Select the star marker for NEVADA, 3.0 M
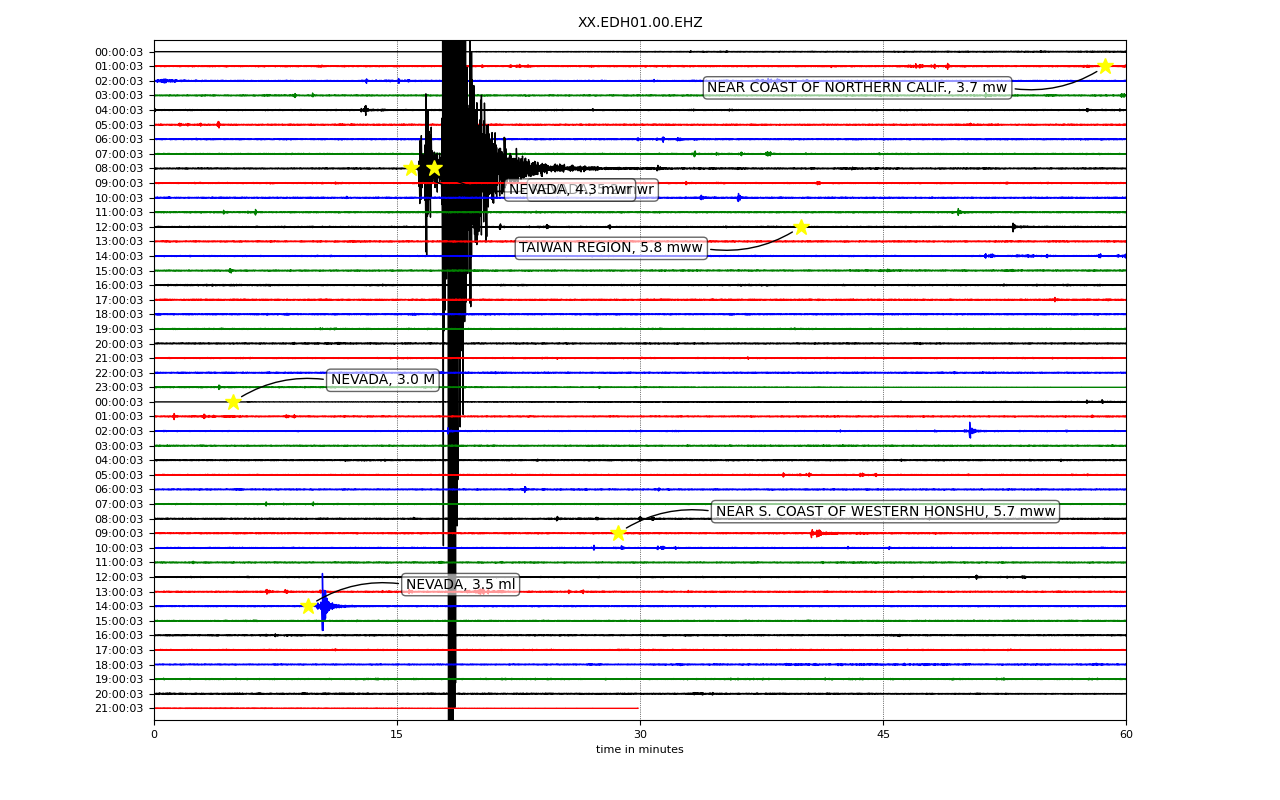Image resolution: width=1280 pixels, height=800 pixels. 233,402
